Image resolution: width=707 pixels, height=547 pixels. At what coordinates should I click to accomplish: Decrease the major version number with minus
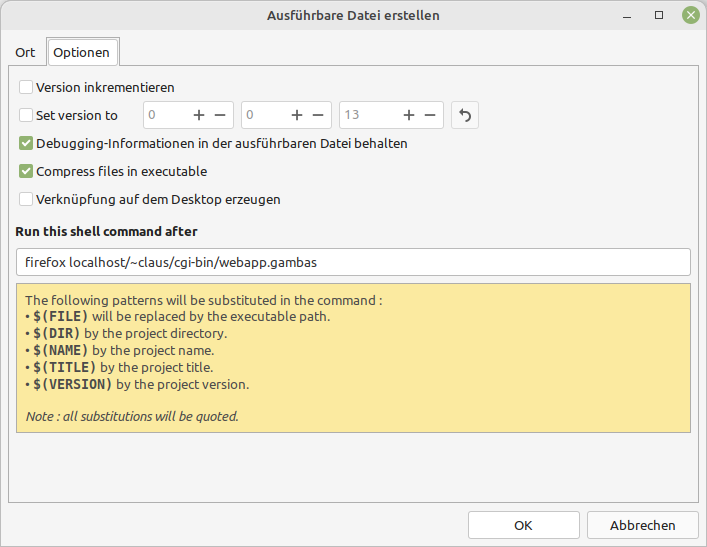[x=221, y=115]
